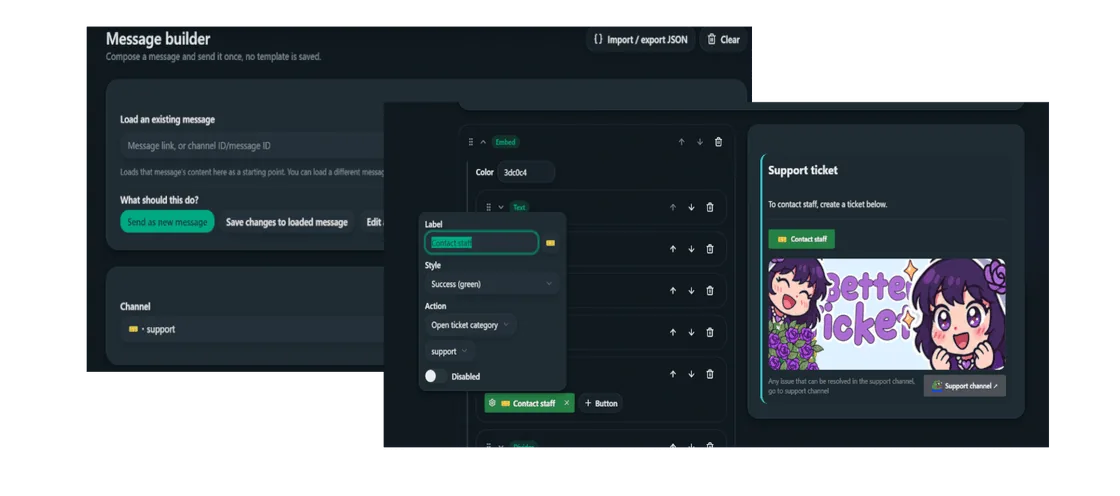
Task: Open the support channel selector
Action: coord(252,329)
